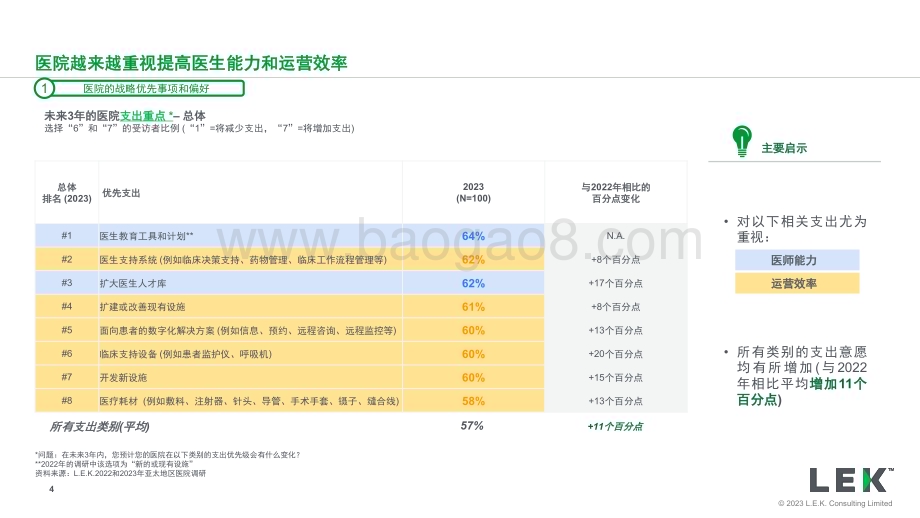The width and height of the screenshot is (920, 518).
Task: Select the 面向患者的数字化解决方案 row label
Action: (248, 330)
